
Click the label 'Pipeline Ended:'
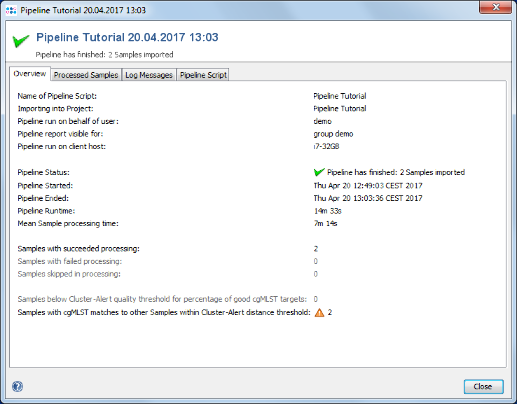pyautogui.click(x=43, y=198)
